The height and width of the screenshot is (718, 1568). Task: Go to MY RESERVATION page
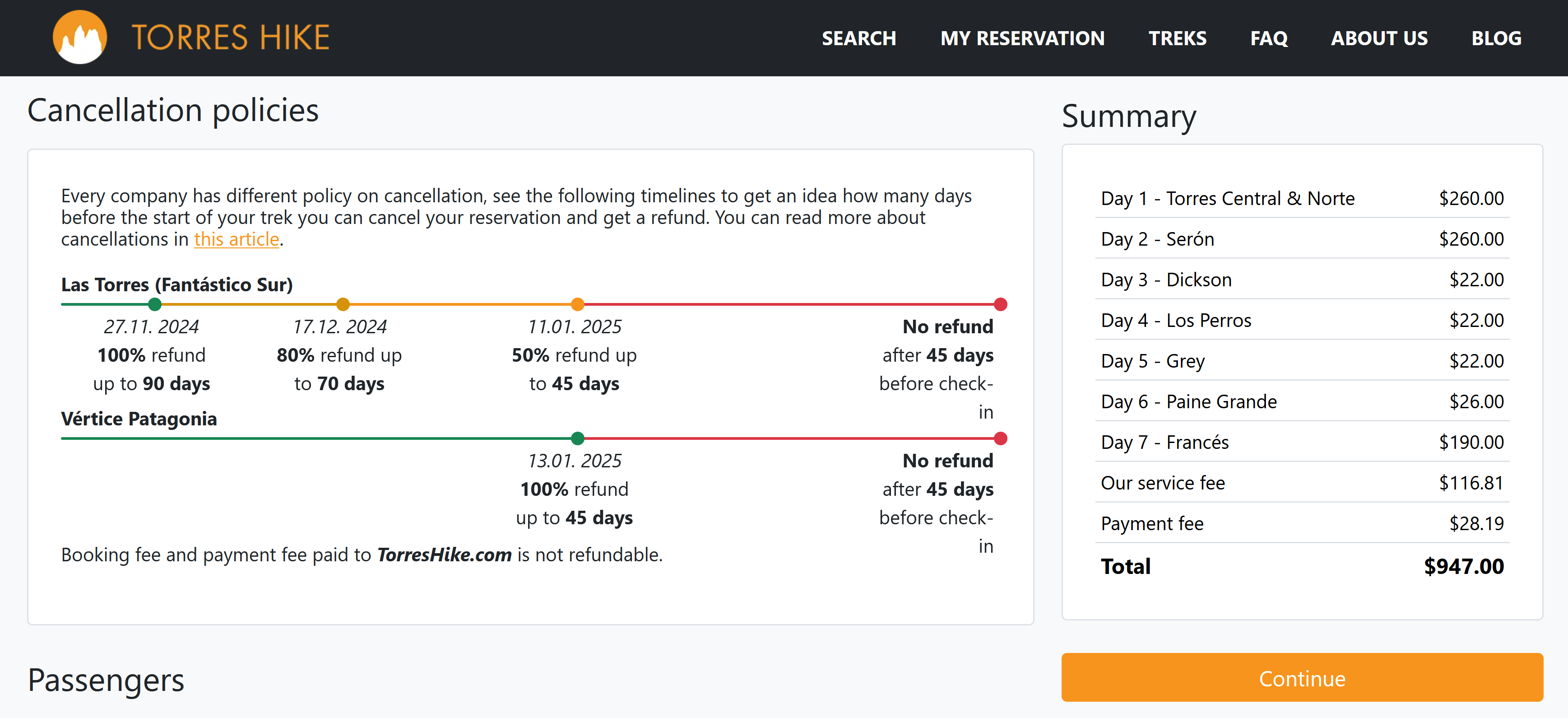click(1022, 38)
